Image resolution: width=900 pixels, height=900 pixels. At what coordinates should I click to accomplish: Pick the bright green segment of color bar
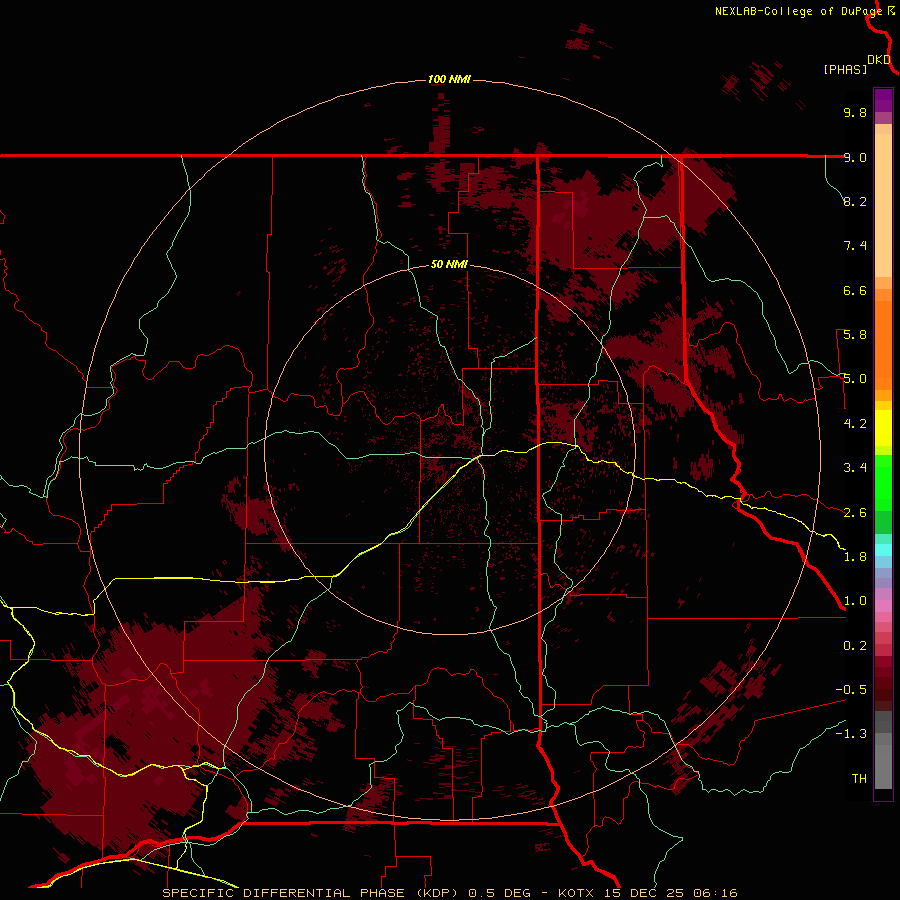883,482
